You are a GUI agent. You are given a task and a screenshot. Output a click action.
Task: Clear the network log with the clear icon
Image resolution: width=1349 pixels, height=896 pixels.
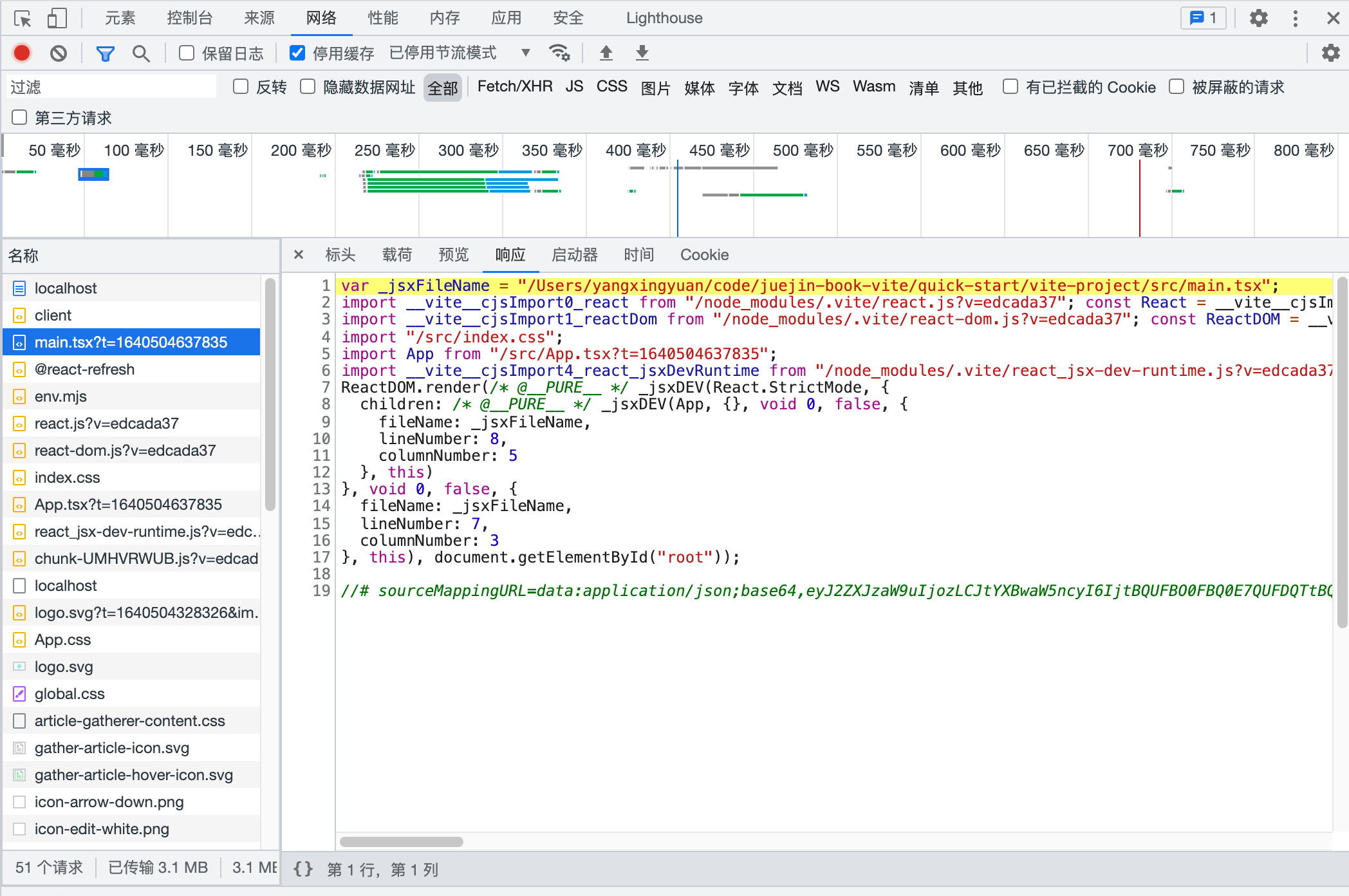coord(59,53)
